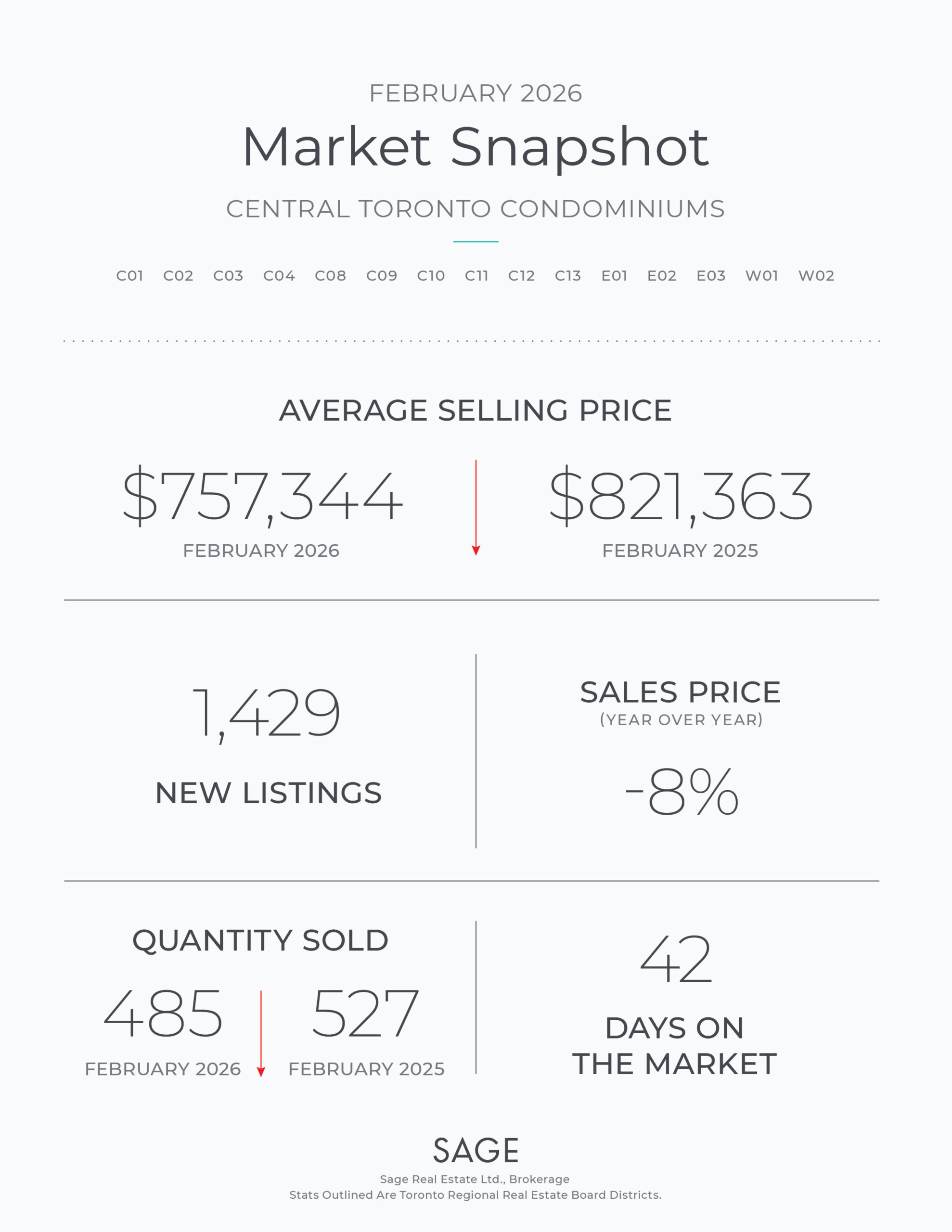This screenshot has height=1232, width=952.
Task: Click the Market Snapshot title
Action: pyautogui.click(x=476, y=147)
